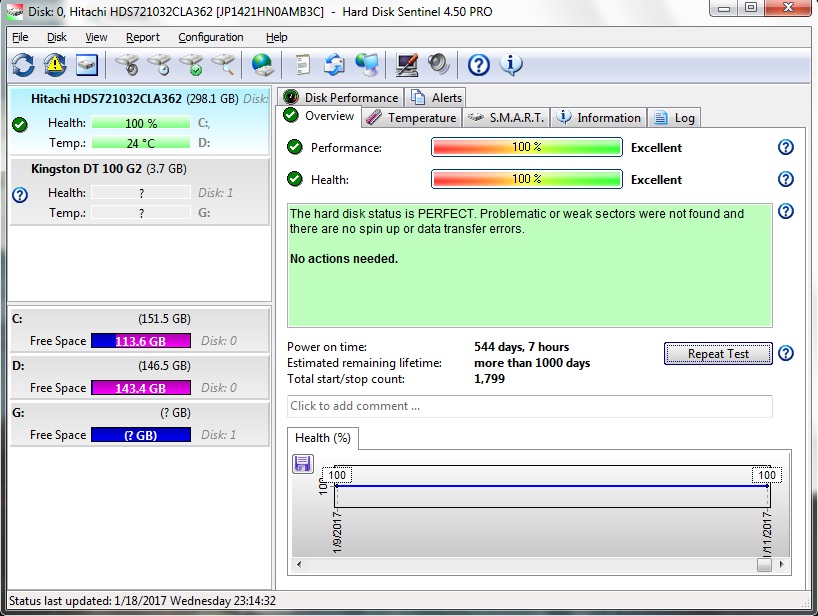The height and width of the screenshot is (616, 818).
Task: Click the graph scrollbar left arrow
Action: (x=299, y=564)
